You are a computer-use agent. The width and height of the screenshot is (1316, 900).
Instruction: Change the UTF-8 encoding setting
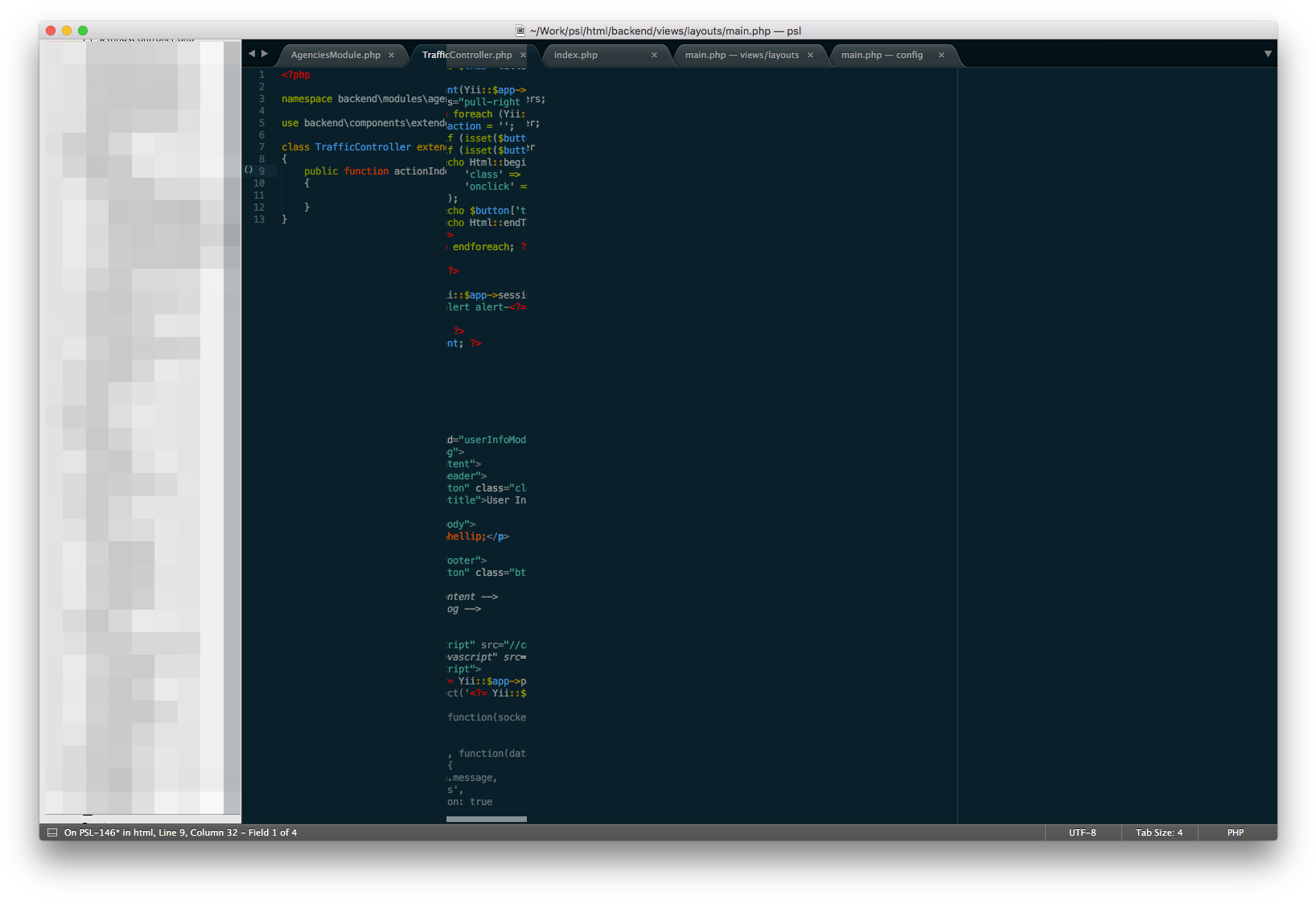click(1082, 832)
